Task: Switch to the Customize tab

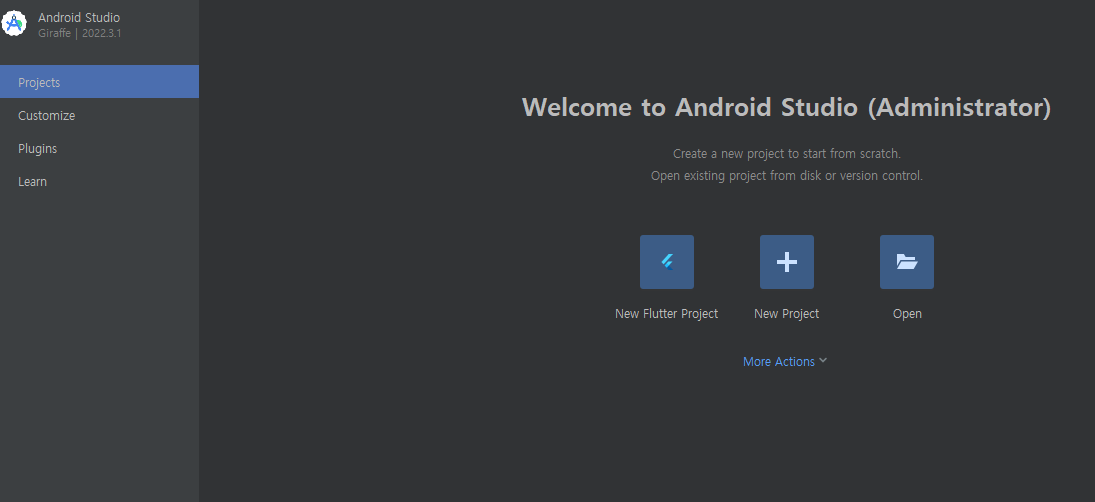Action: 99,115
